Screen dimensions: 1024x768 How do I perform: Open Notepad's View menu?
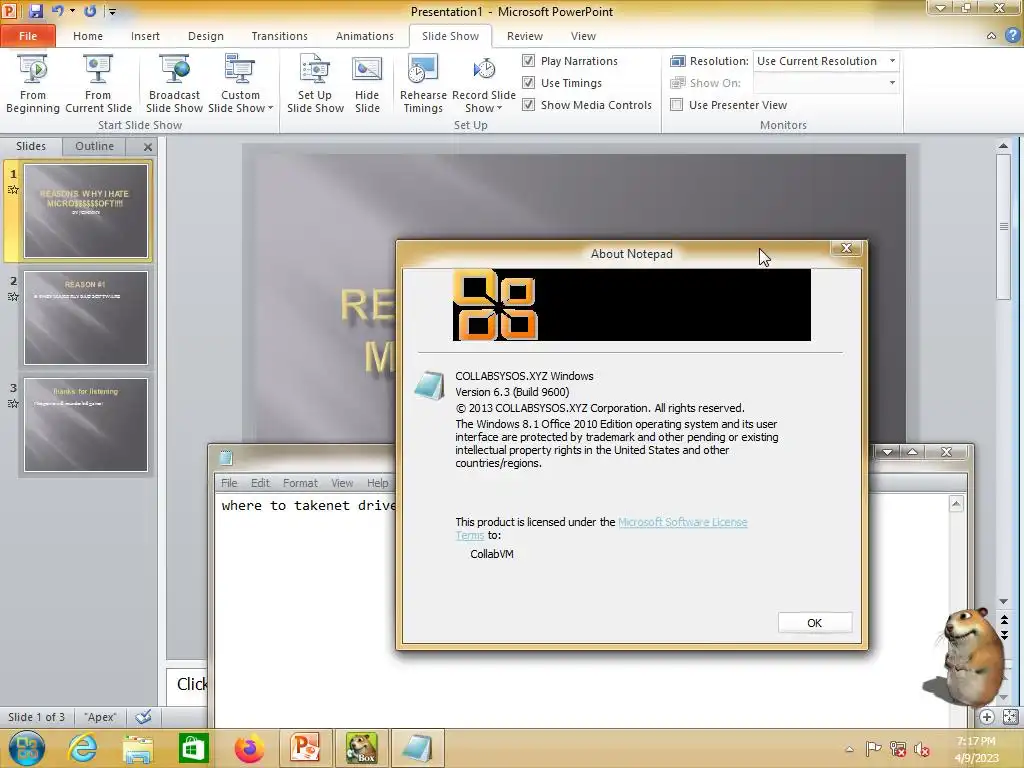[342, 483]
